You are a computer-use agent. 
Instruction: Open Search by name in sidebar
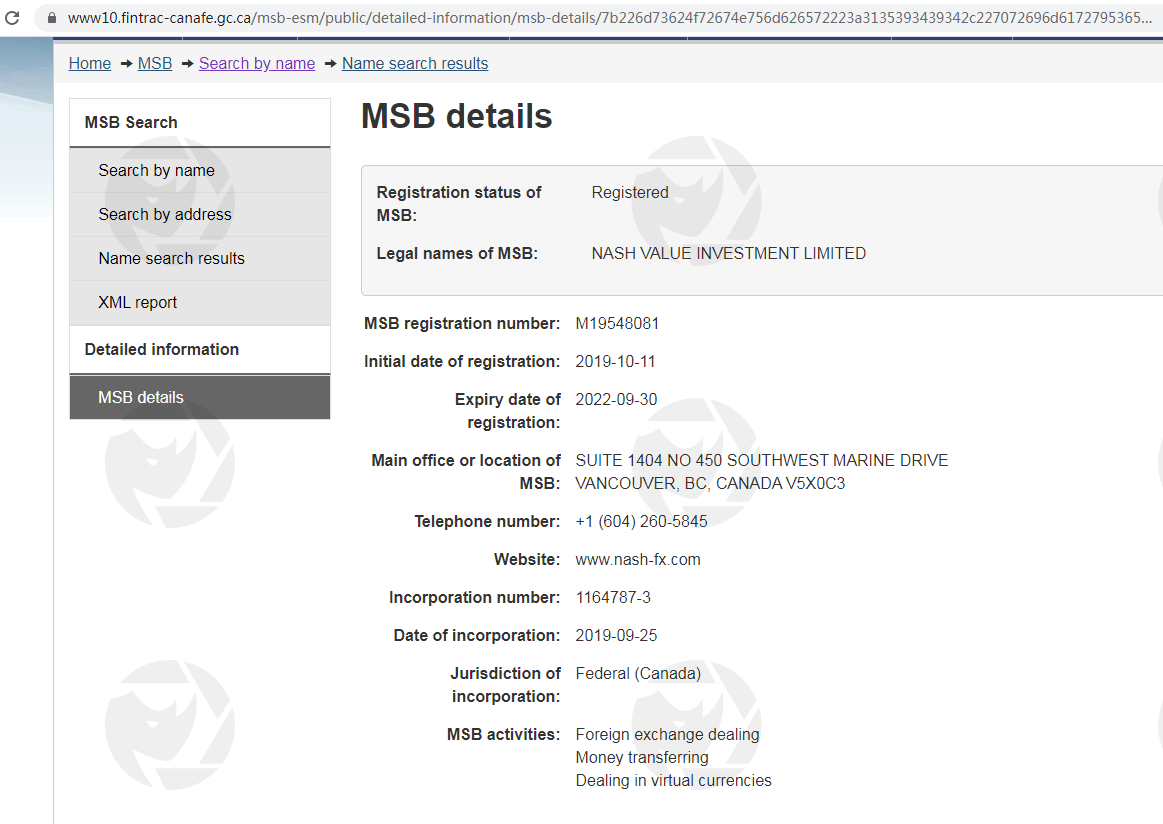coord(156,170)
